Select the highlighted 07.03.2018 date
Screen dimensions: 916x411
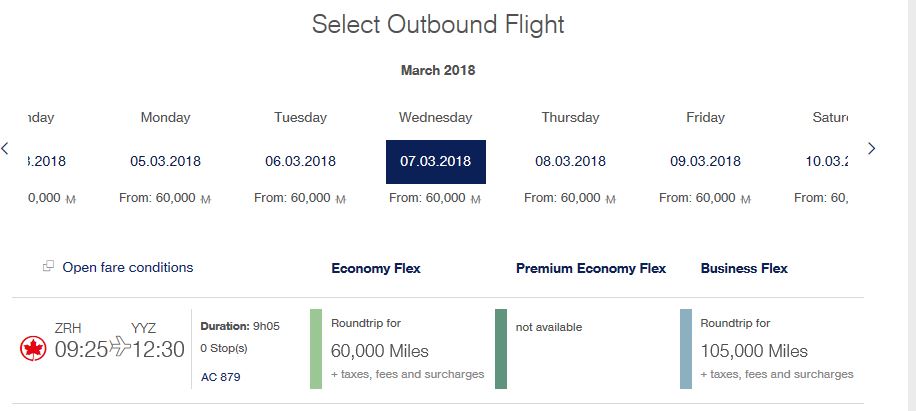point(435,161)
